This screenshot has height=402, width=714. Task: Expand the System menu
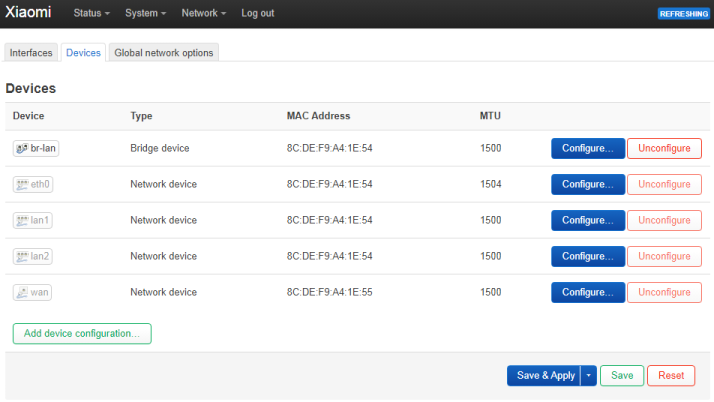point(146,14)
